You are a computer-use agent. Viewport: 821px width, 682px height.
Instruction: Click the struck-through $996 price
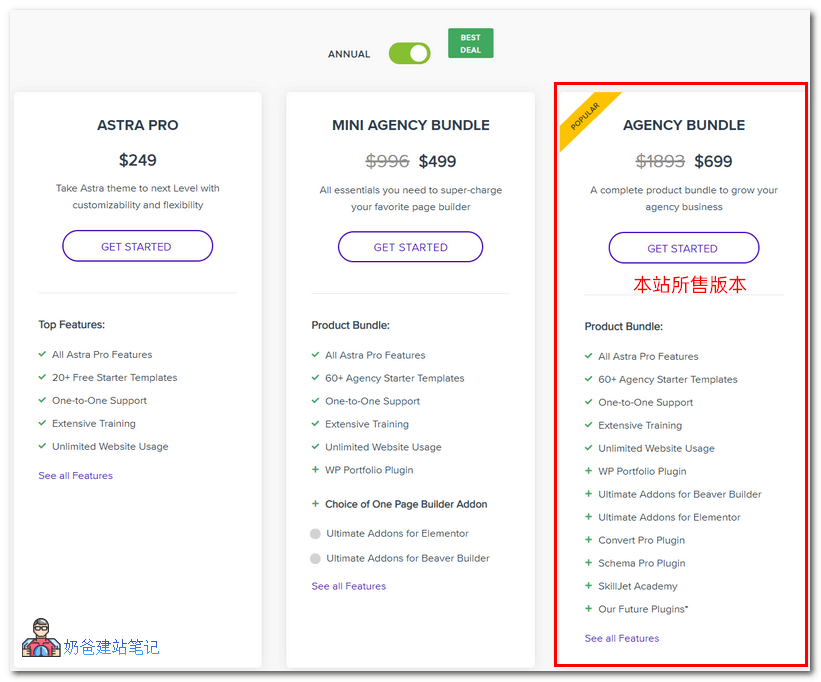pyautogui.click(x=387, y=161)
